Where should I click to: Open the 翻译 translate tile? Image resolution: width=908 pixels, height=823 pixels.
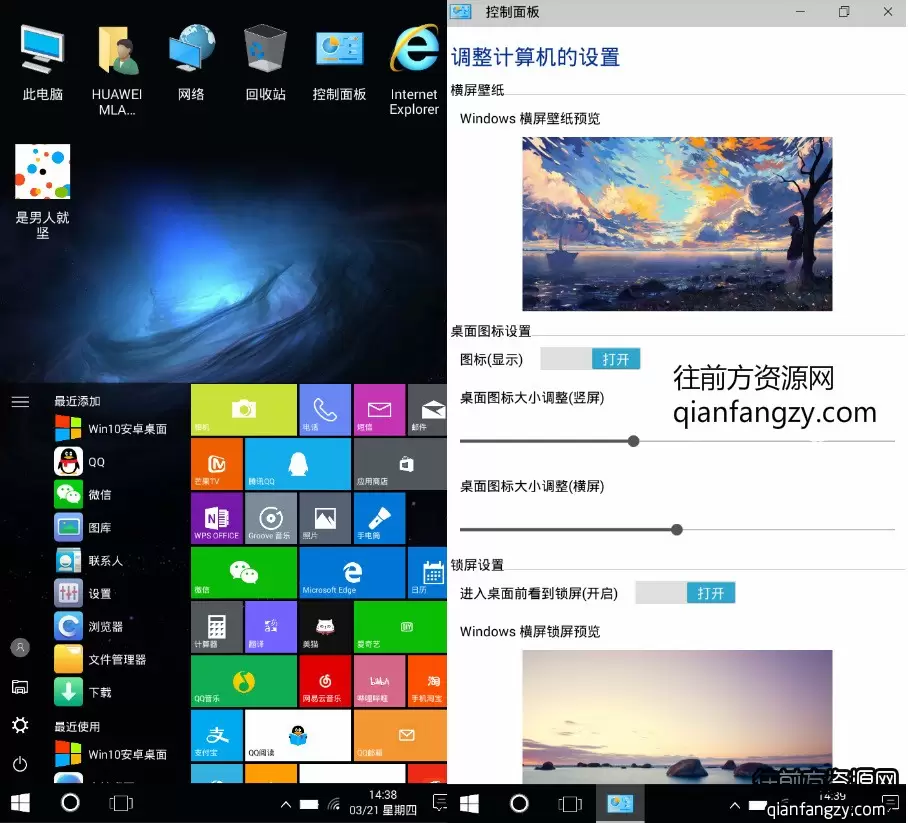point(271,627)
